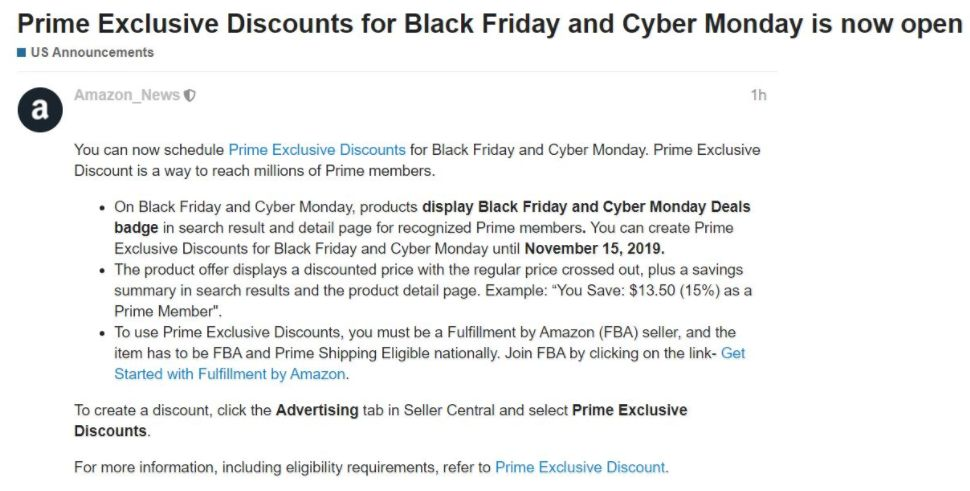
Task: Open the final Prime Exclusive Discount reference link
Action: click(x=581, y=467)
